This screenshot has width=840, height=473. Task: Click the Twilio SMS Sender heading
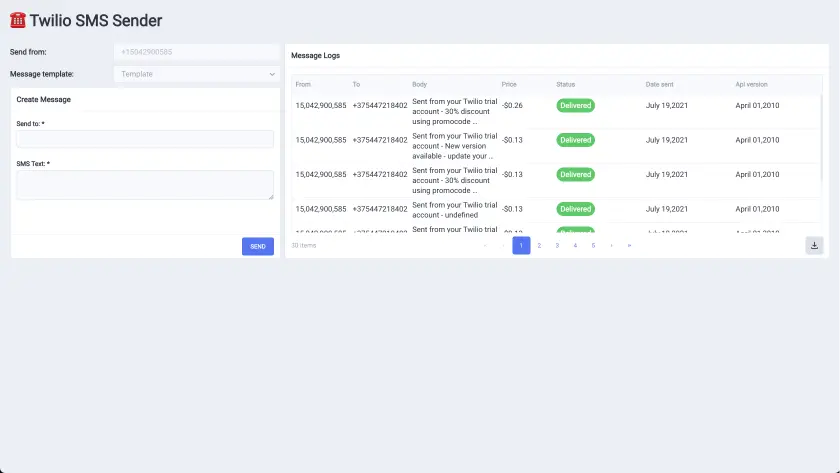(95, 20)
